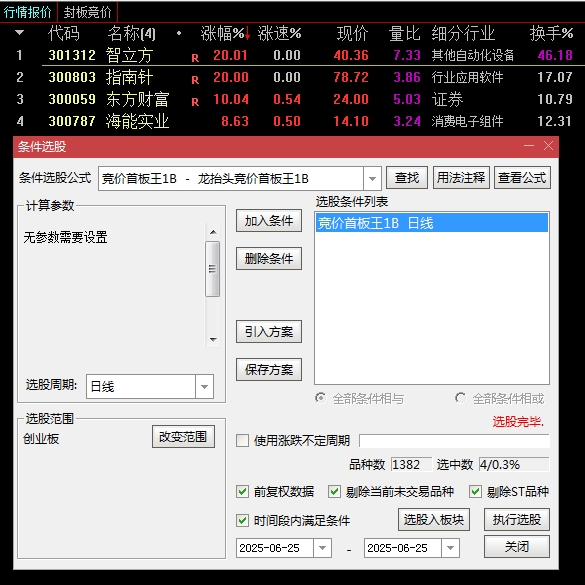Click the dot icon after 名称(4)
This screenshot has height=585, width=585.
click(179, 33)
